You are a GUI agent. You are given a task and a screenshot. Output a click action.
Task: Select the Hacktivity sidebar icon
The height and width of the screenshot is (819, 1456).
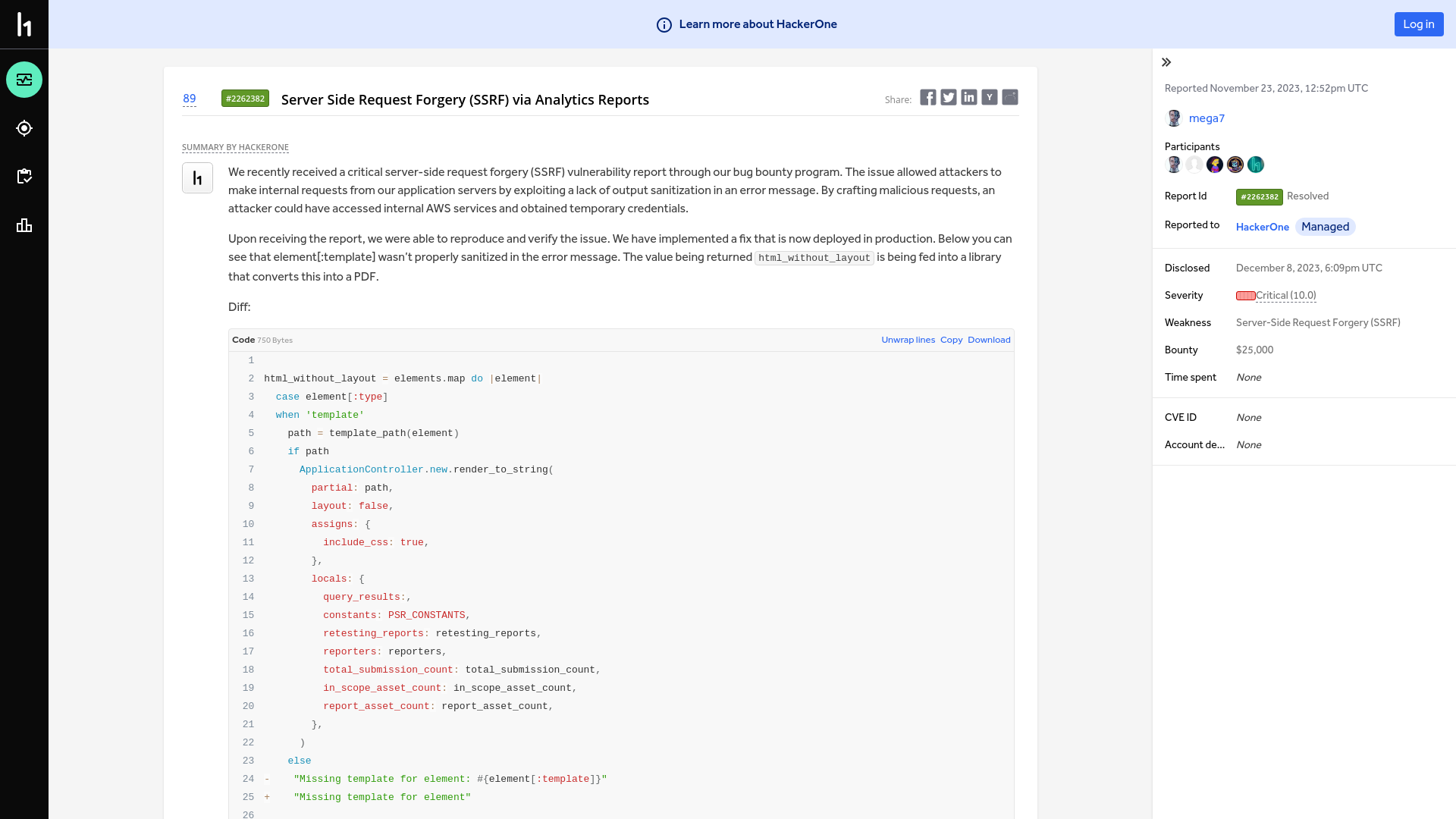[24, 80]
